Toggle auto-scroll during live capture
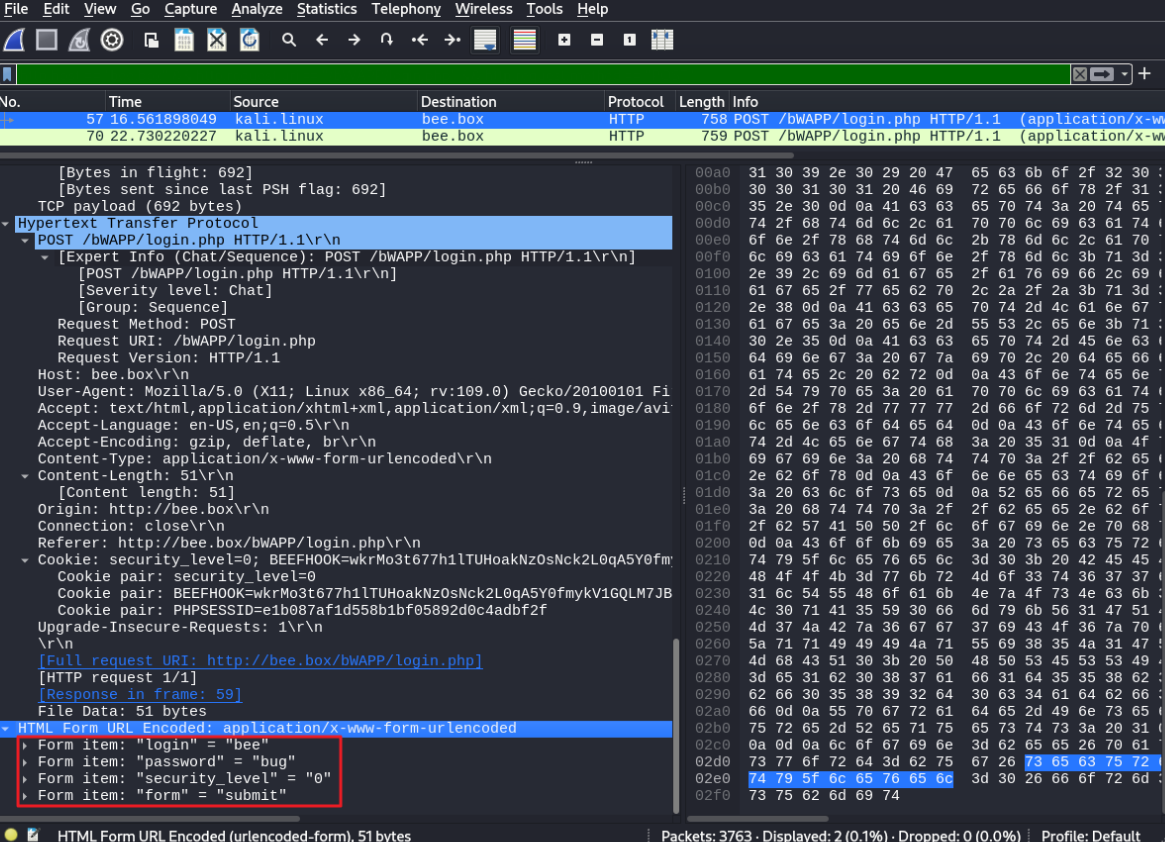The image size is (1165, 842). 485,40
